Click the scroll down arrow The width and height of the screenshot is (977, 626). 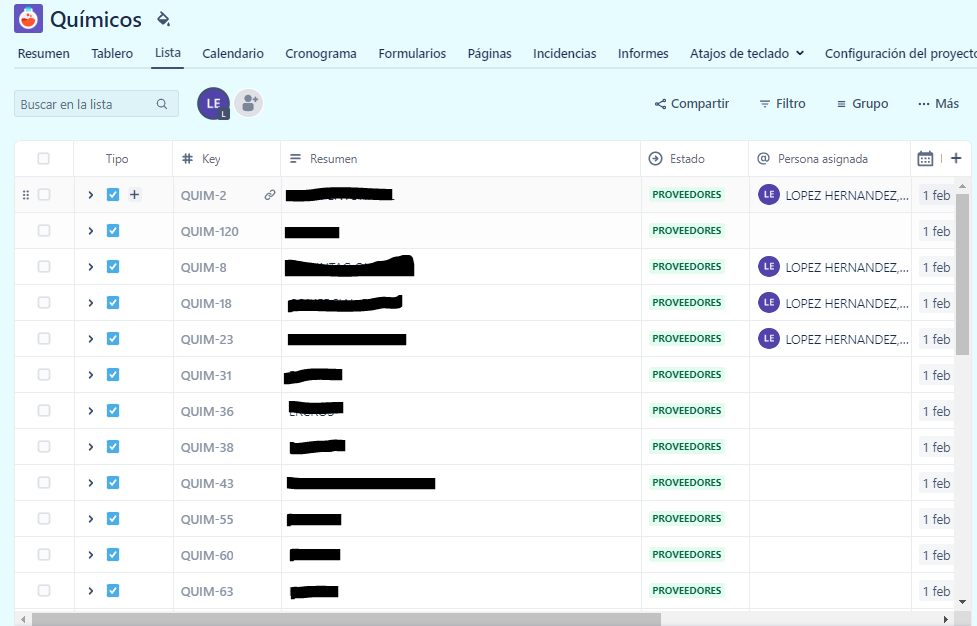click(962, 602)
